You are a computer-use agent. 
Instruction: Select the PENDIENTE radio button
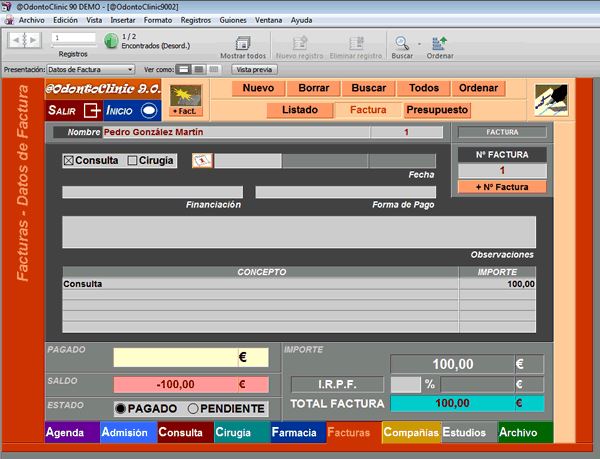coord(193,409)
